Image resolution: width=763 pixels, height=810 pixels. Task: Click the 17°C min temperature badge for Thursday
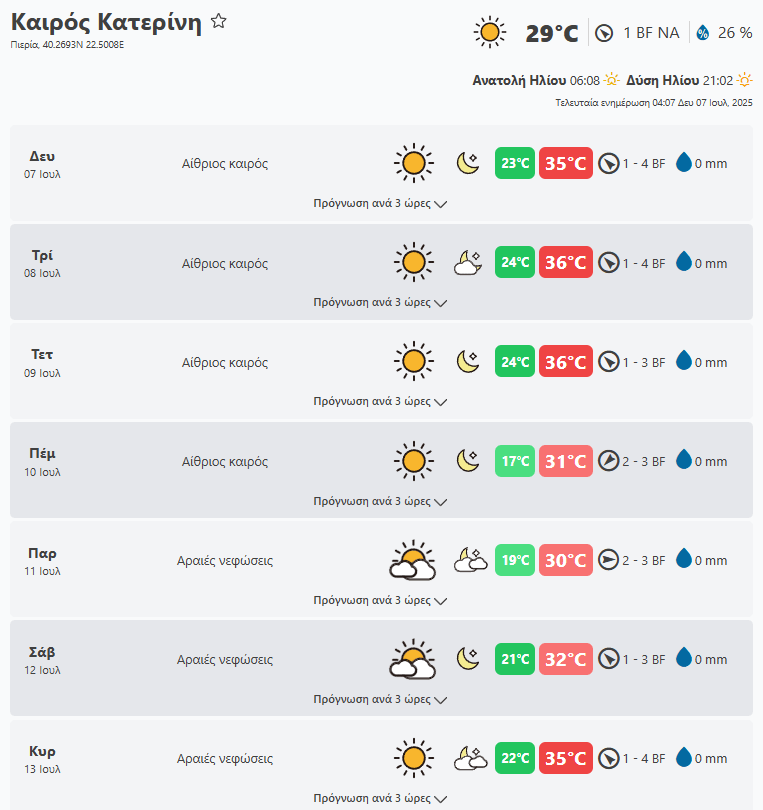pos(515,461)
